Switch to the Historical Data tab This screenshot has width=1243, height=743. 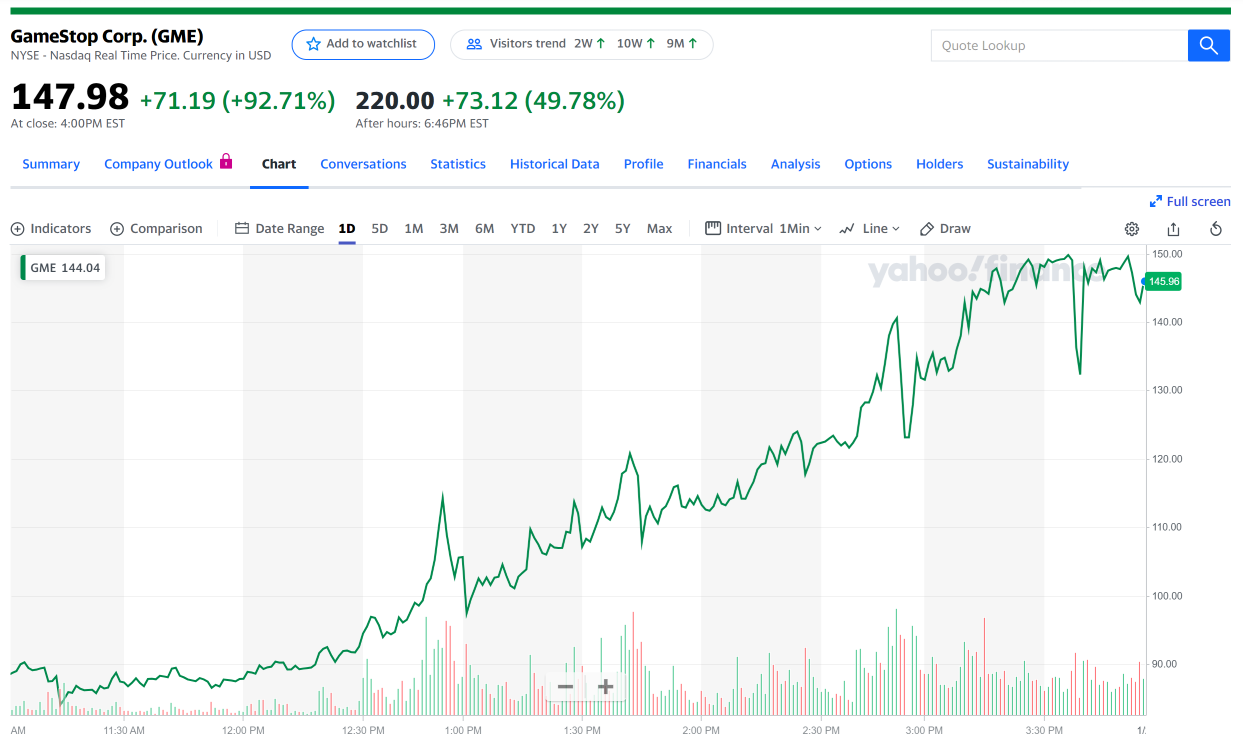coord(554,164)
